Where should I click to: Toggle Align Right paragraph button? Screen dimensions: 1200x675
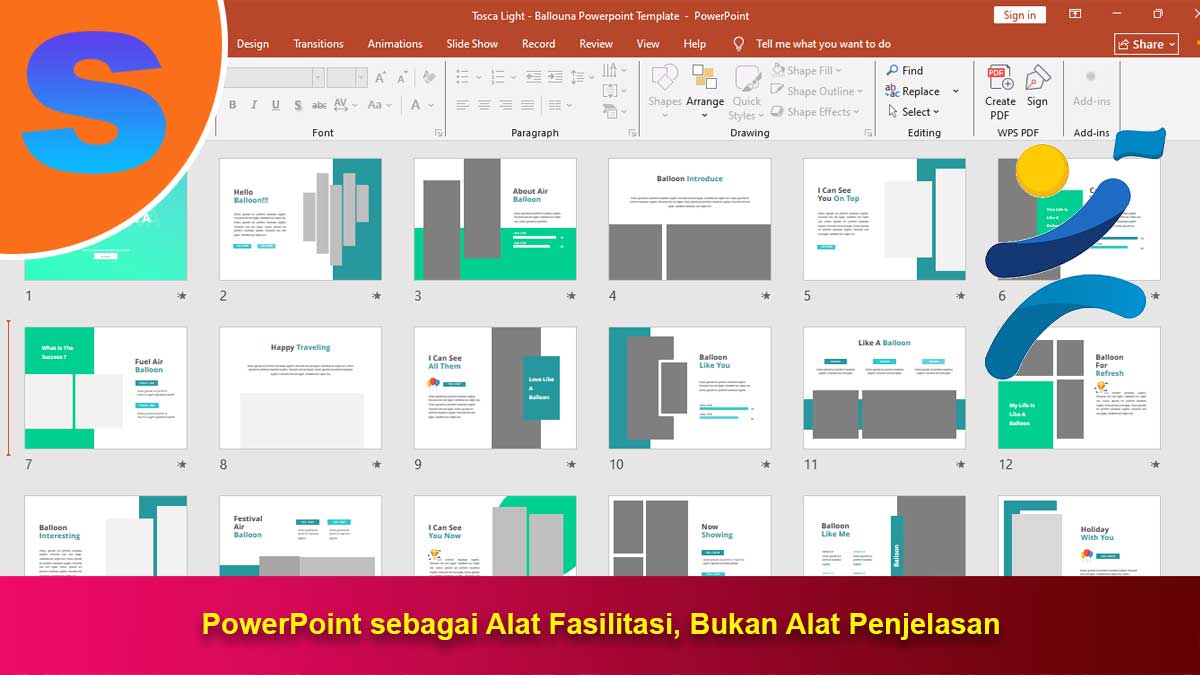pyautogui.click(x=506, y=105)
